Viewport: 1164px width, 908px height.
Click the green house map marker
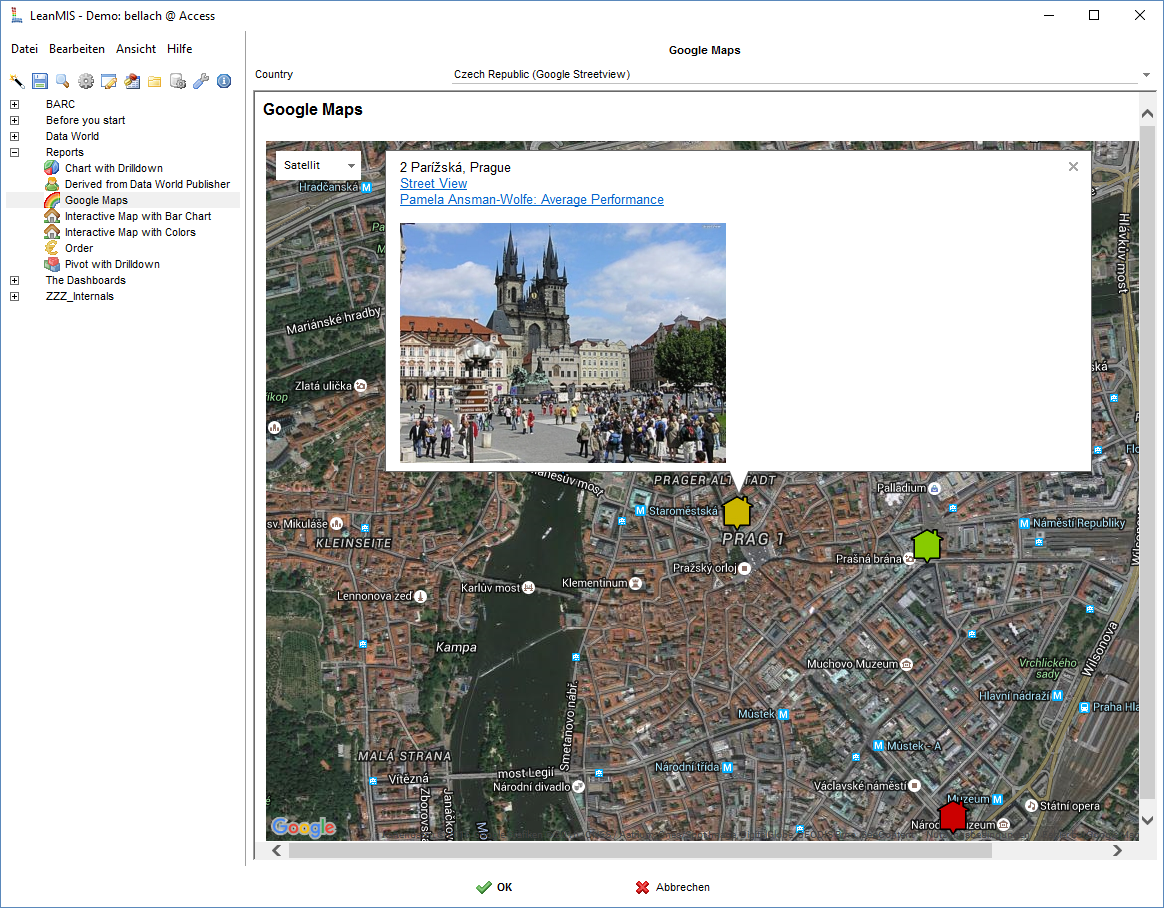point(927,545)
